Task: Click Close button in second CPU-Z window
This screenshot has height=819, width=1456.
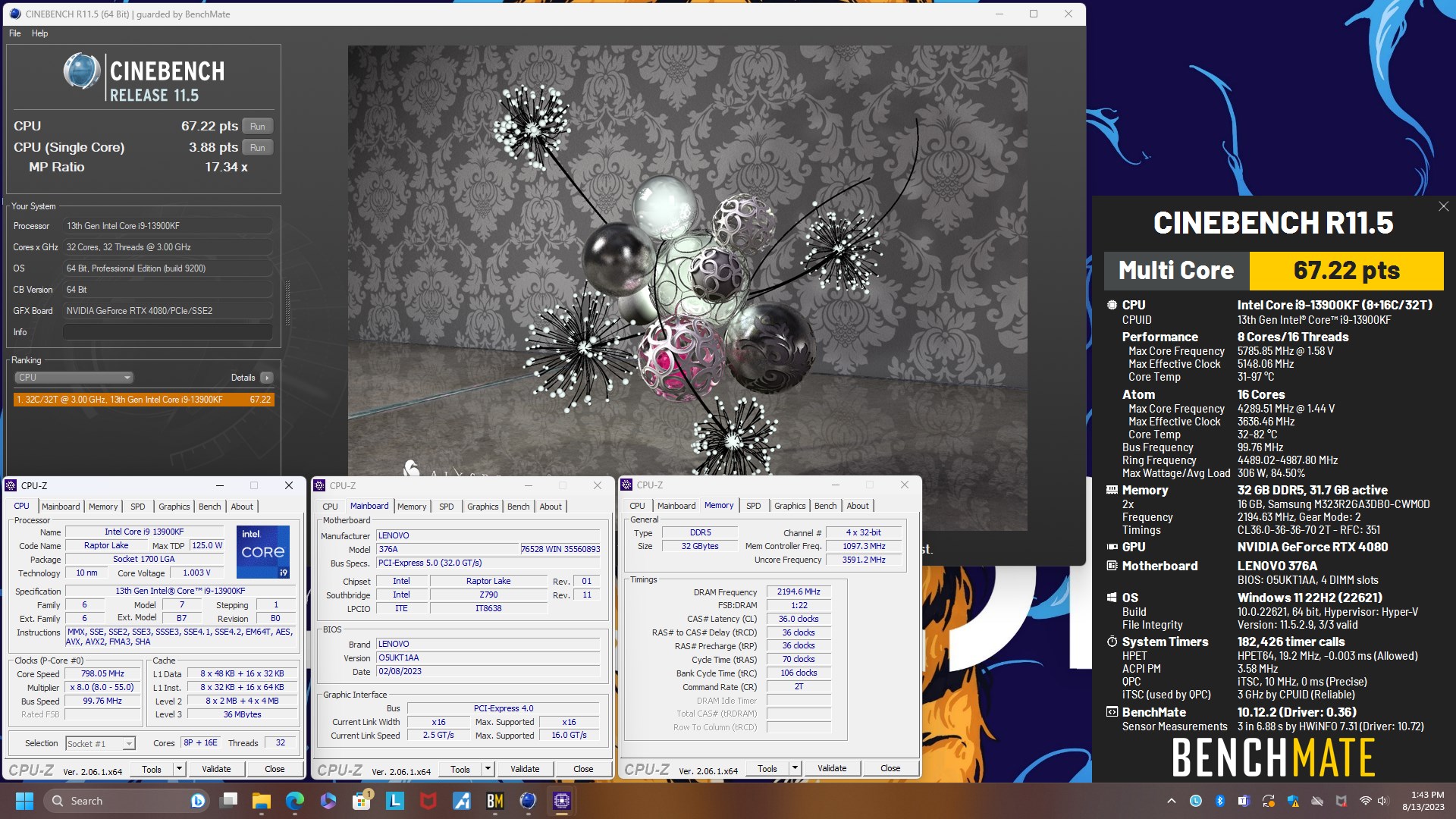Action: [583, 769]
